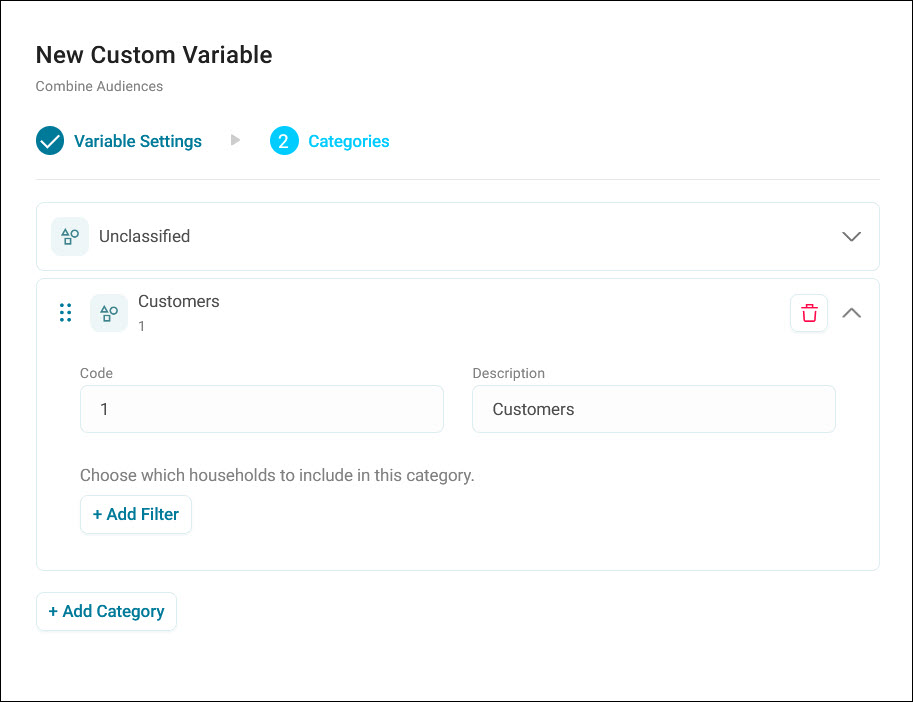Click into the Code input field

click(262, 409)
